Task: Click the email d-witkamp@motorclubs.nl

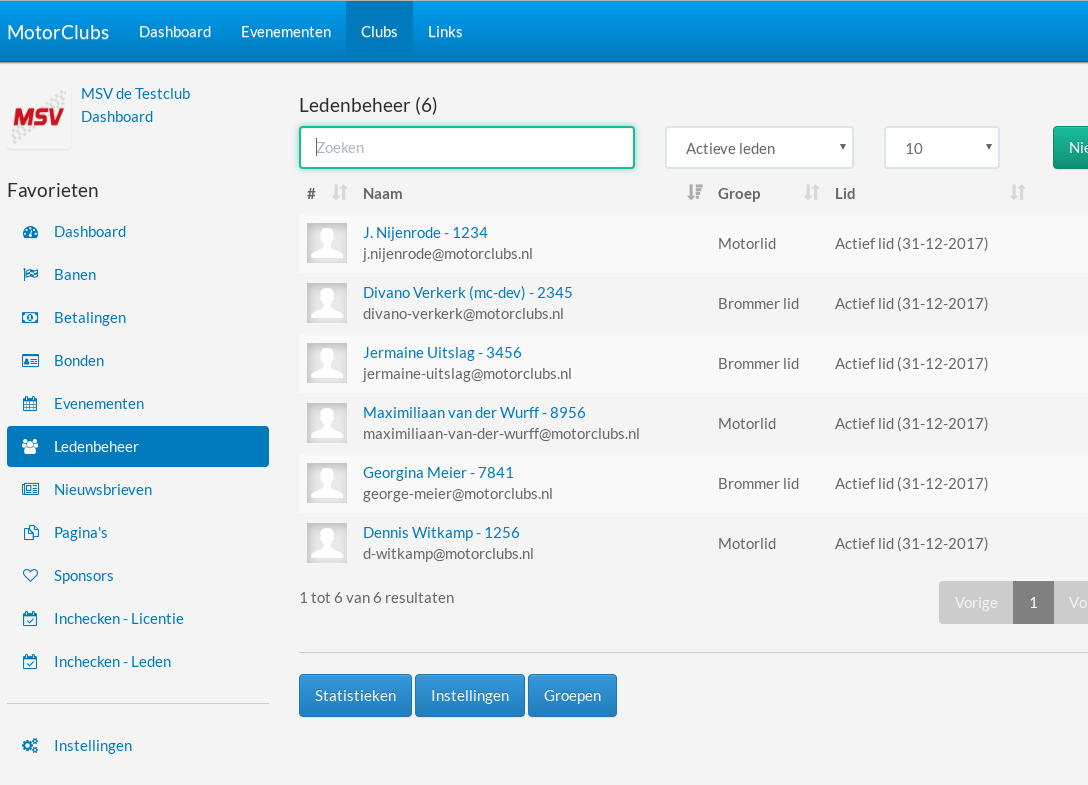Action: 448,554
